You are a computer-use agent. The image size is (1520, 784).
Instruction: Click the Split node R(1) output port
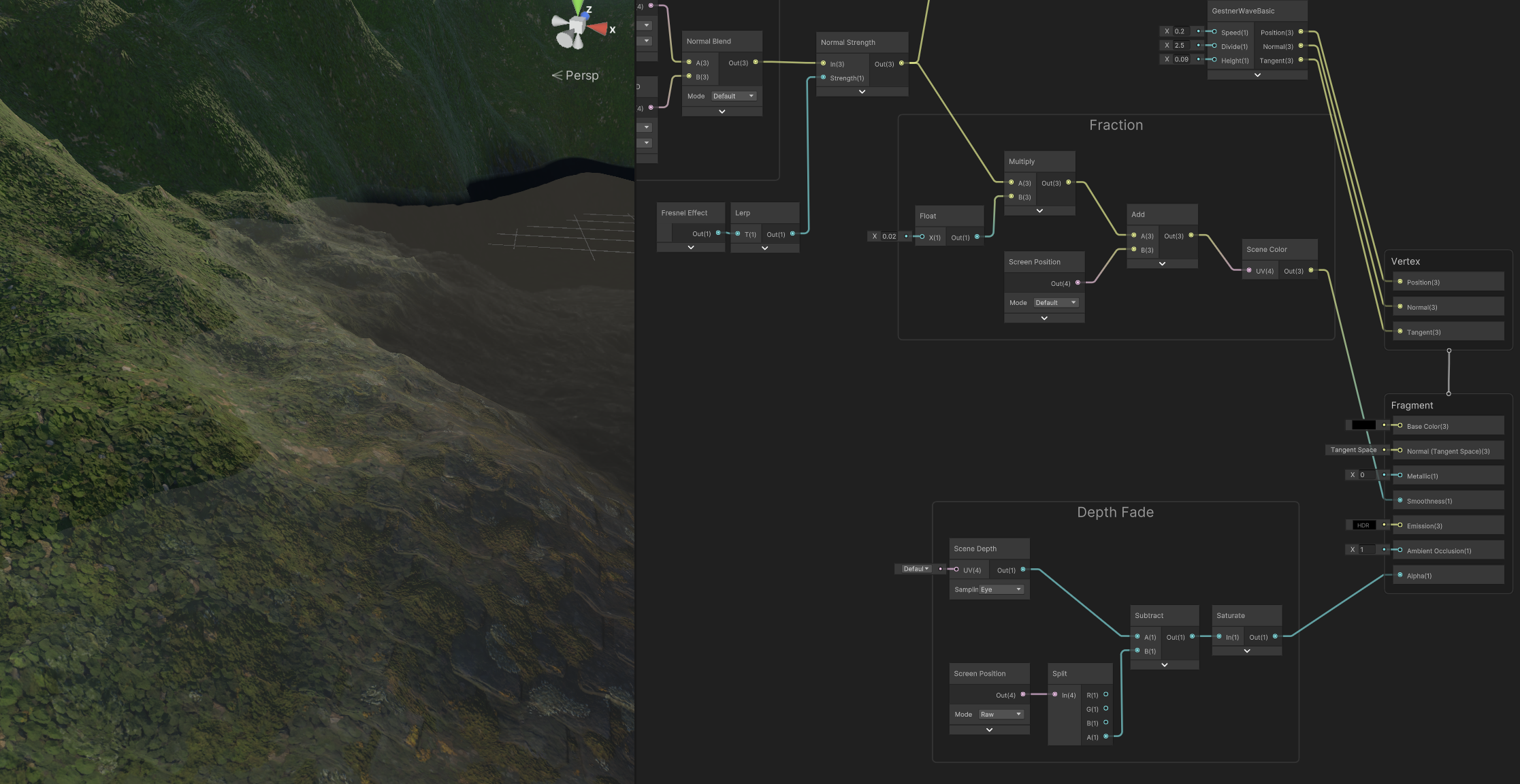[x=1105, y=694]
